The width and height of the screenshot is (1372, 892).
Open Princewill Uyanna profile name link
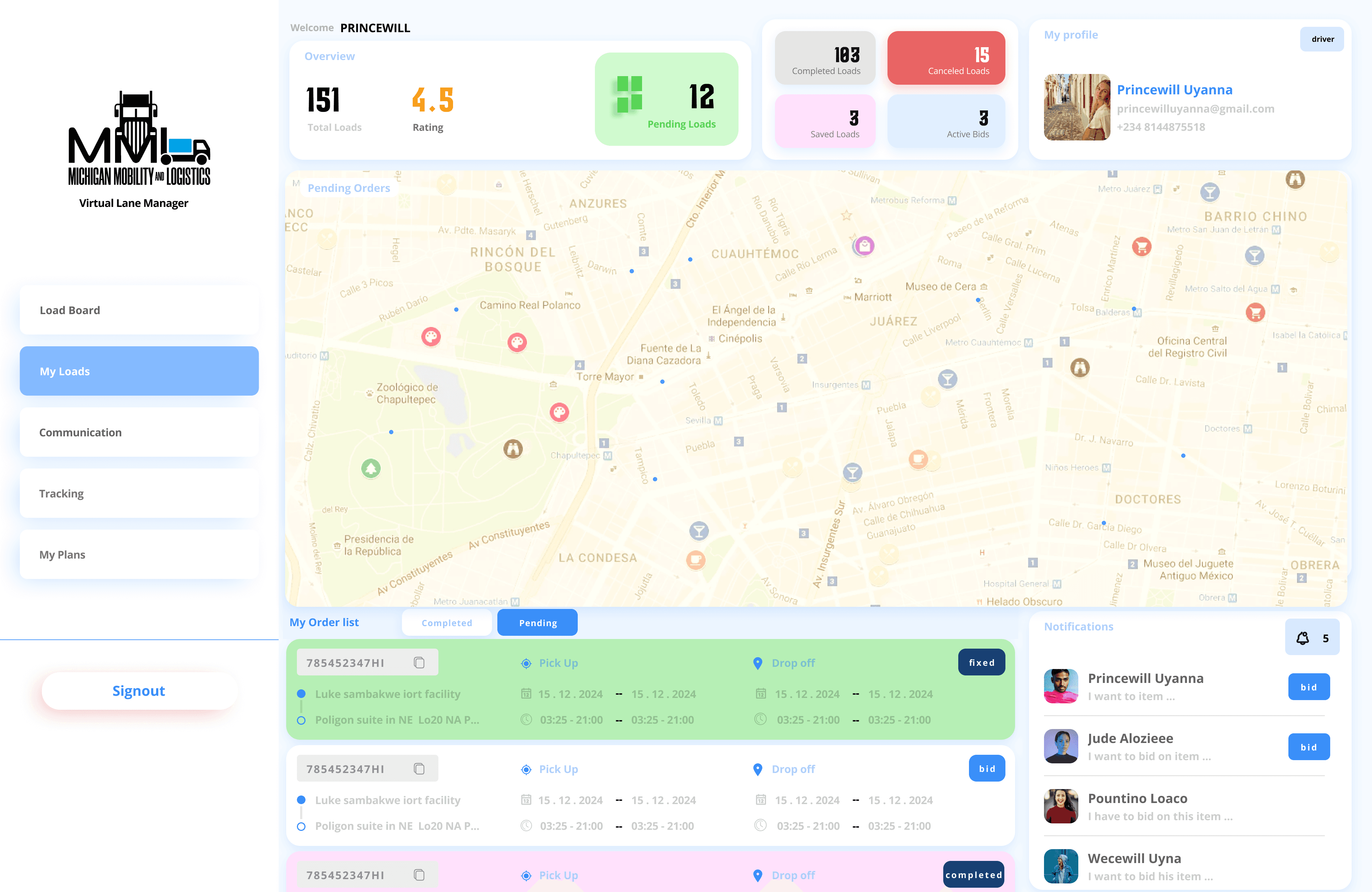tap(1174, 90)
